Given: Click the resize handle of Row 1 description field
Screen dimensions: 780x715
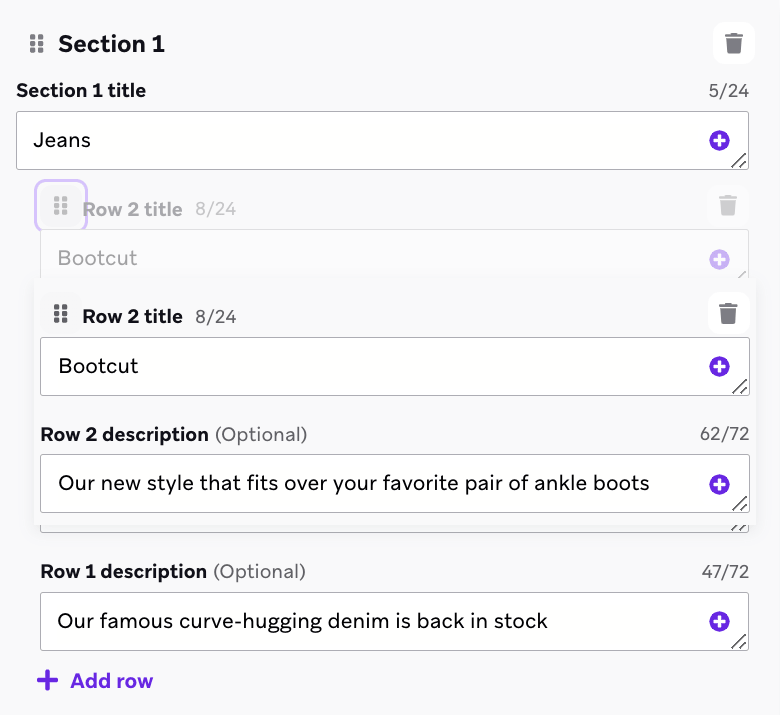Looking at the screenshot, I should pos(739,641).
